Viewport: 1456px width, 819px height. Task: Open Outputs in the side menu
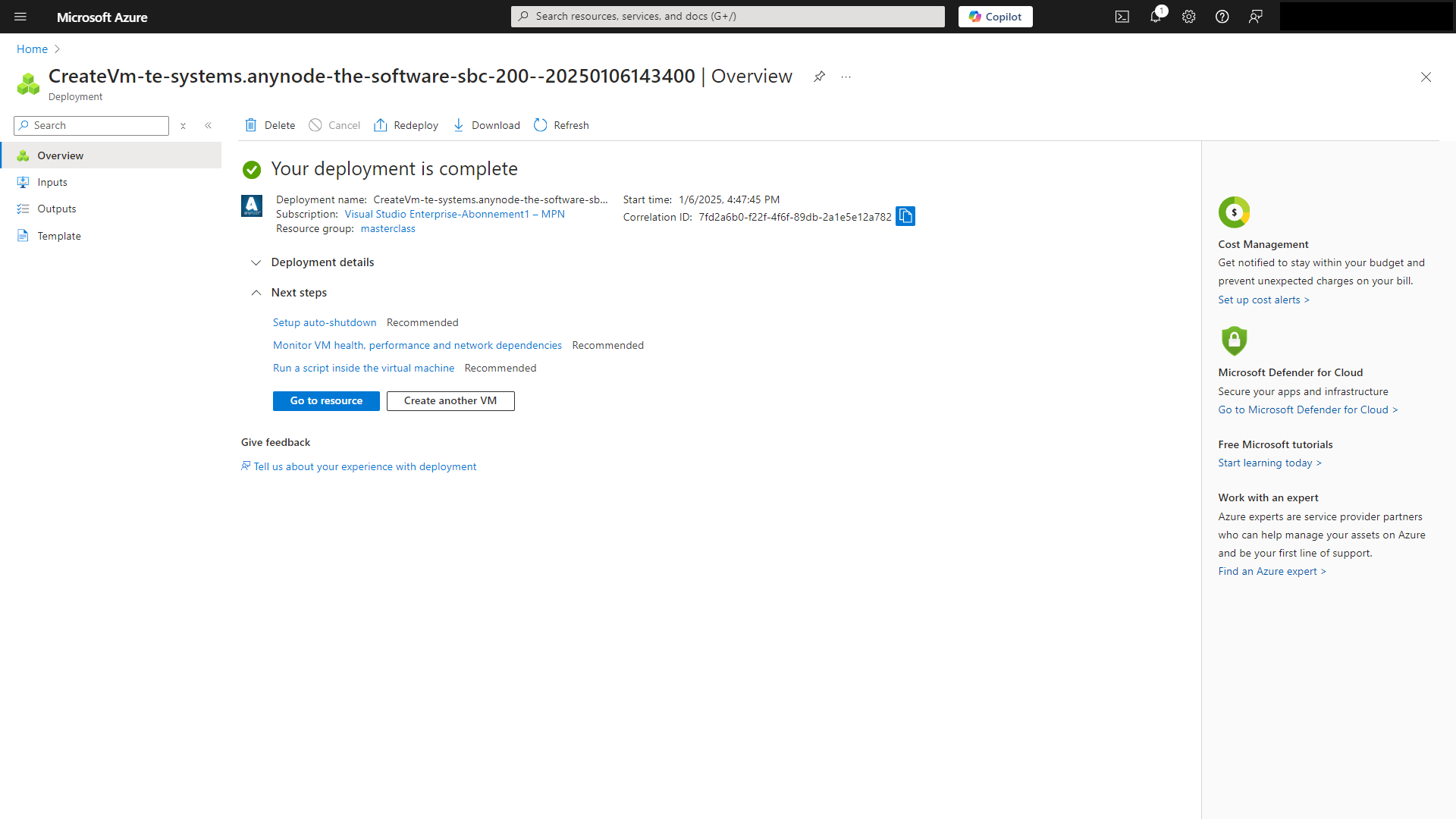[x=111, y=209]
